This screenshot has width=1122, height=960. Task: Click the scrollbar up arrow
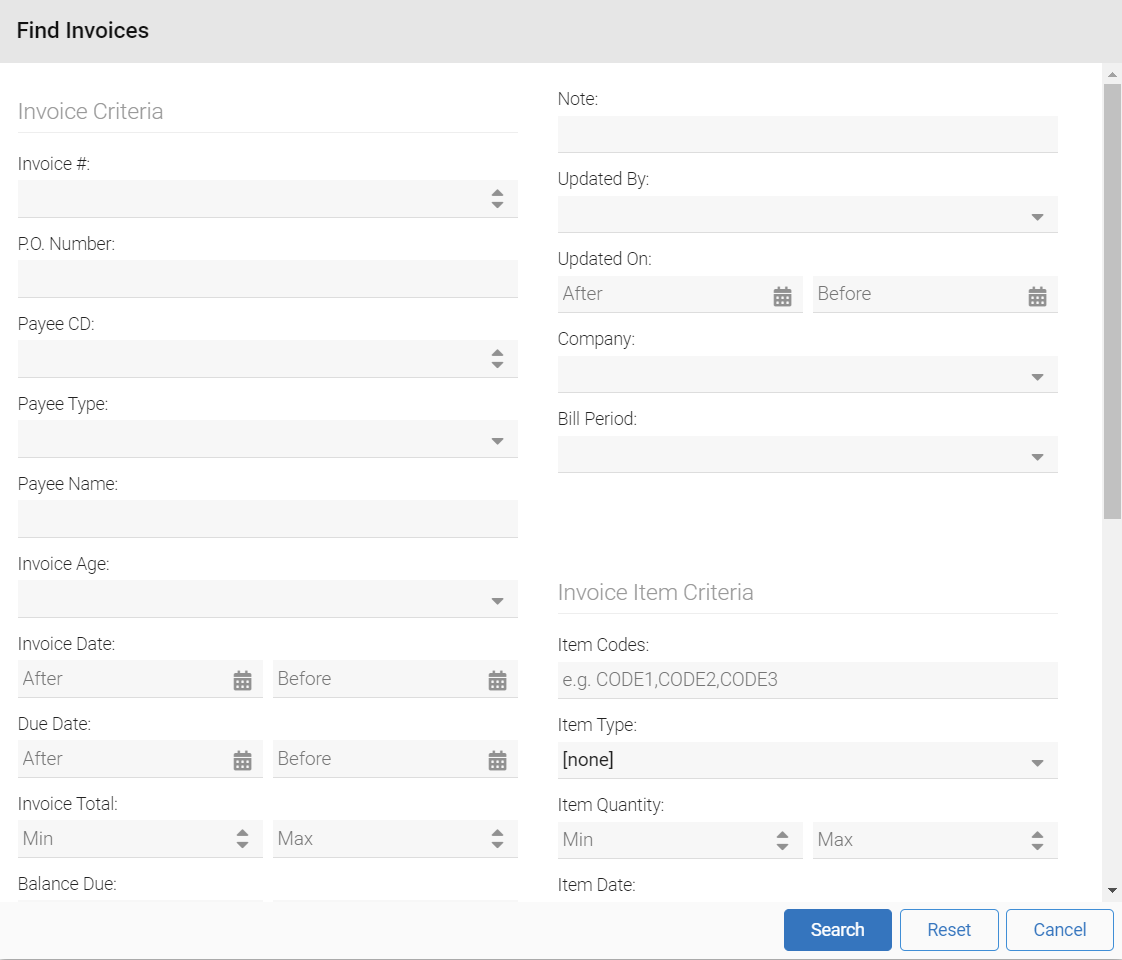click(1112, 74)
